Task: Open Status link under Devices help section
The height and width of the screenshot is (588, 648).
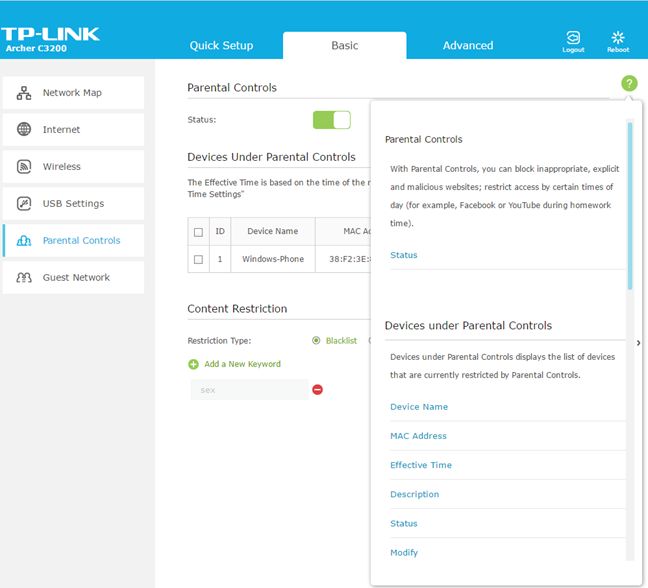Action: click(404, 524)
